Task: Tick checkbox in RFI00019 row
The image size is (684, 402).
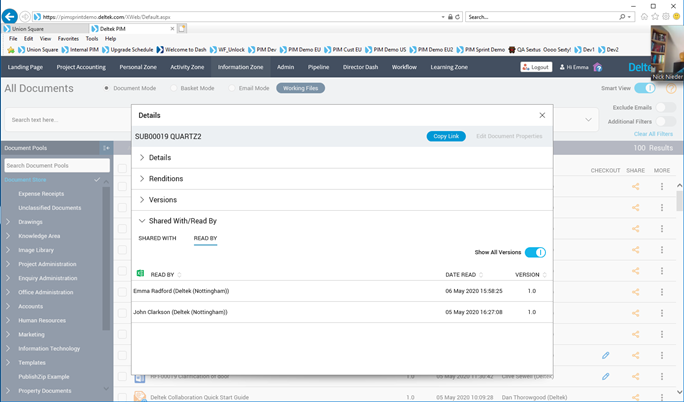Action: click(123, 376)
